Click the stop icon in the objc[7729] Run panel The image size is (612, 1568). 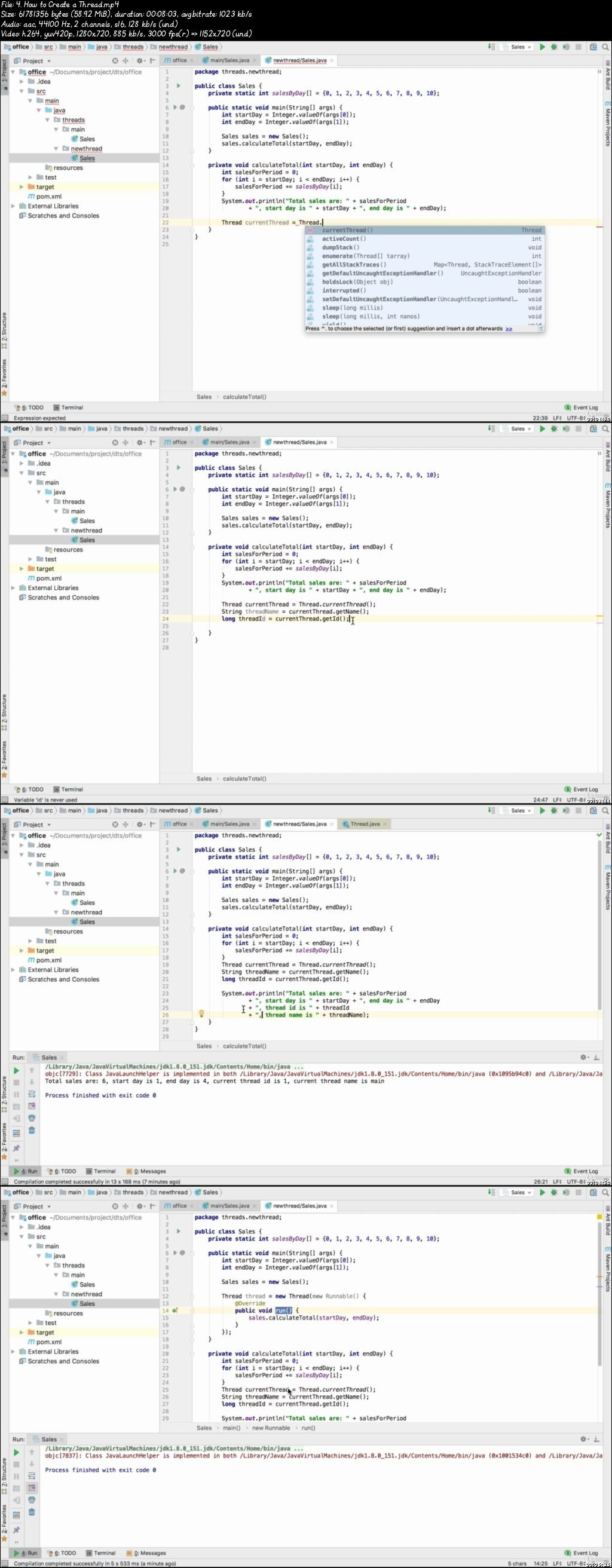pos(17,1082)
